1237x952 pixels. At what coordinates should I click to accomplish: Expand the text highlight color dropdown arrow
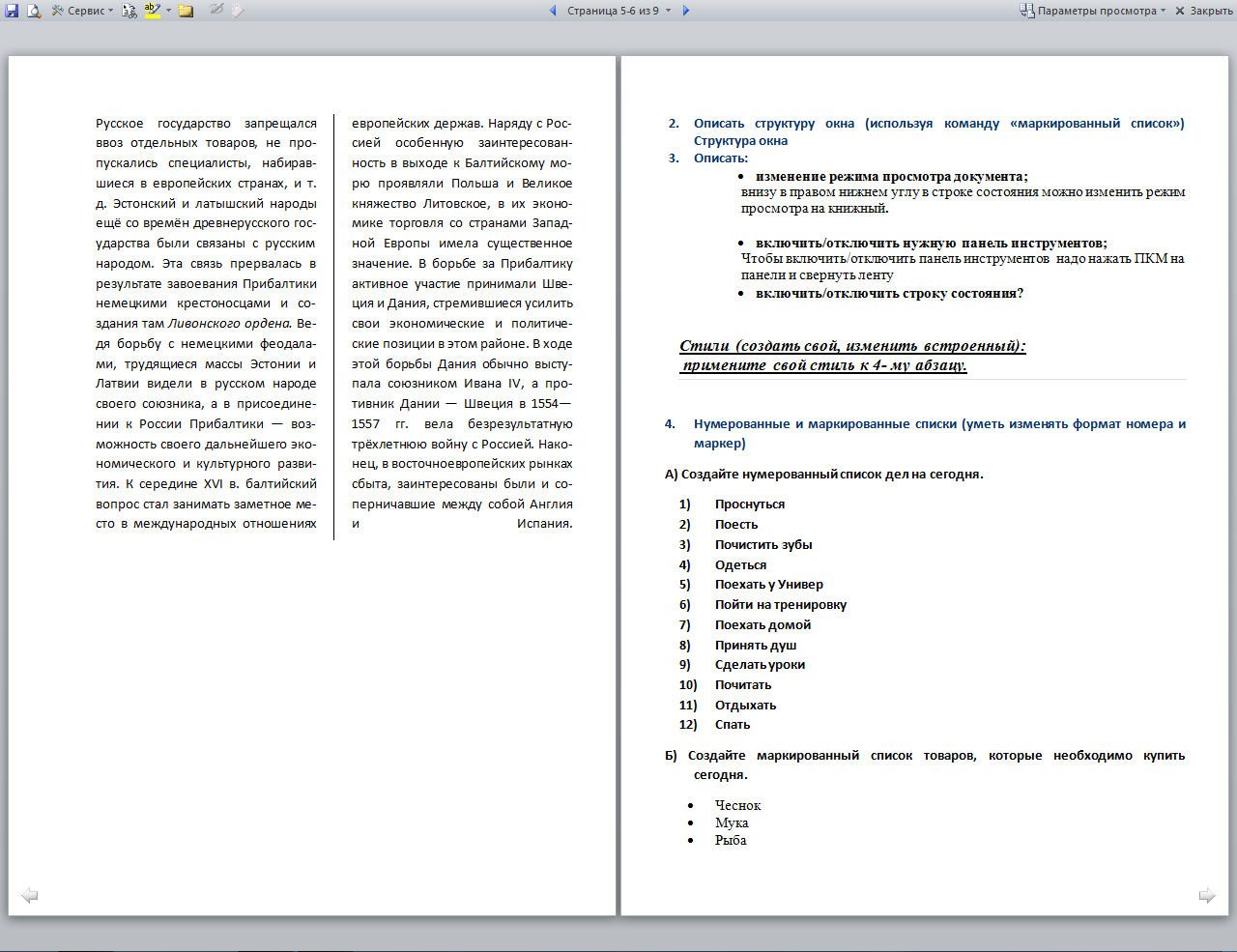pos(168,11)
